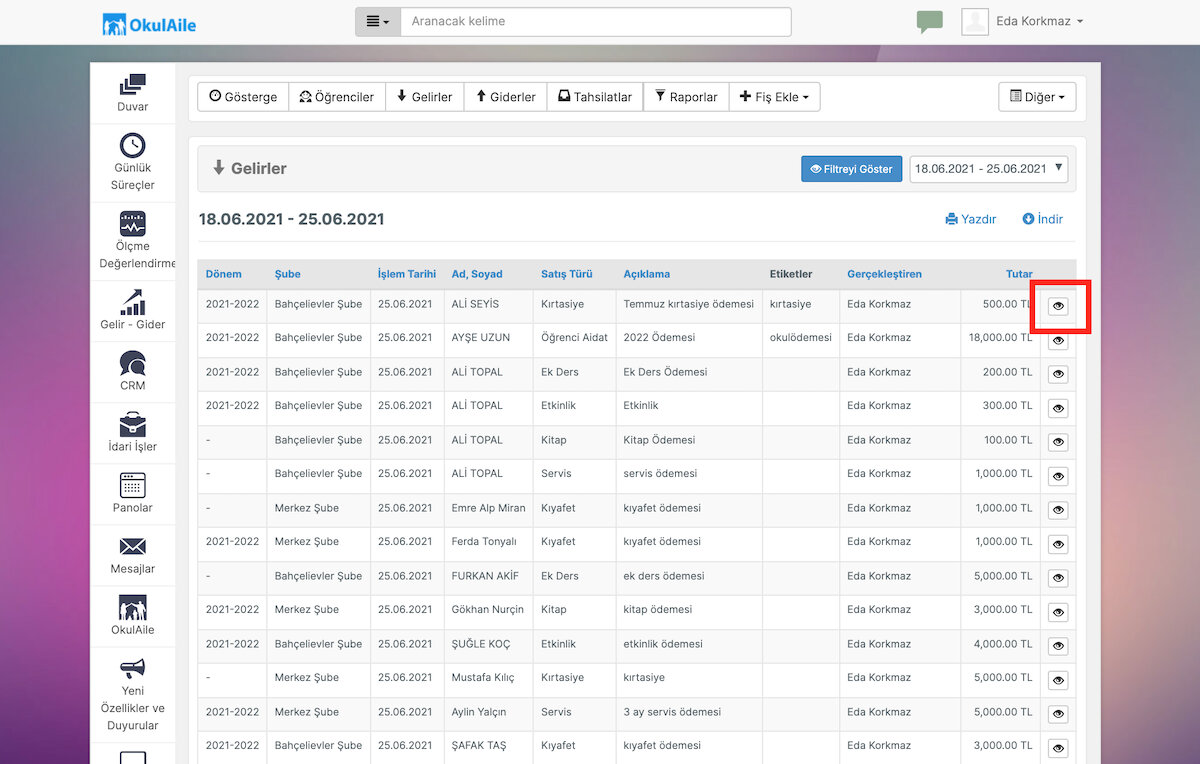1200x764 pixels.
Task: Open Ölçme Değerlendirme sidebar icon
Action: pos(132,223)
